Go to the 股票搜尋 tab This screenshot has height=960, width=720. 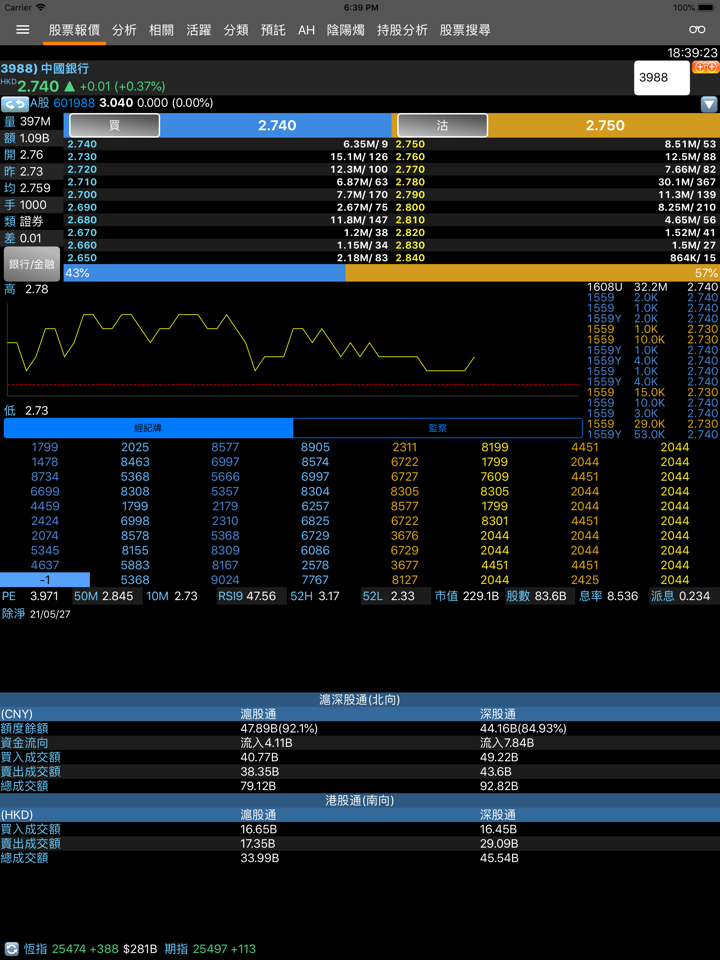tap(465, 30)
